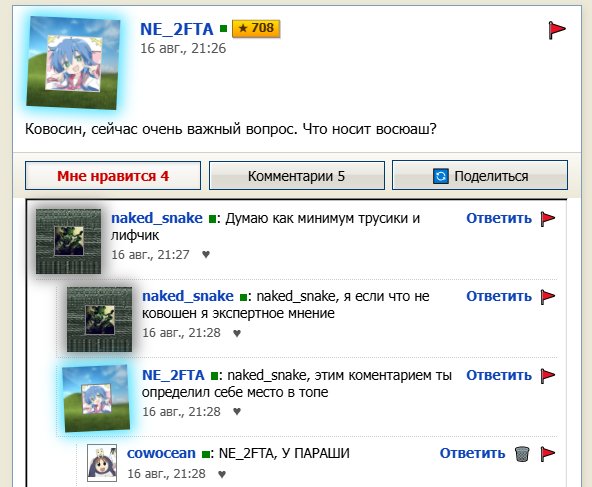Click cowocean comment text У ПАРАШИ
The height and width of the screenshot is (487, 592).
click(x=316, y=453)
